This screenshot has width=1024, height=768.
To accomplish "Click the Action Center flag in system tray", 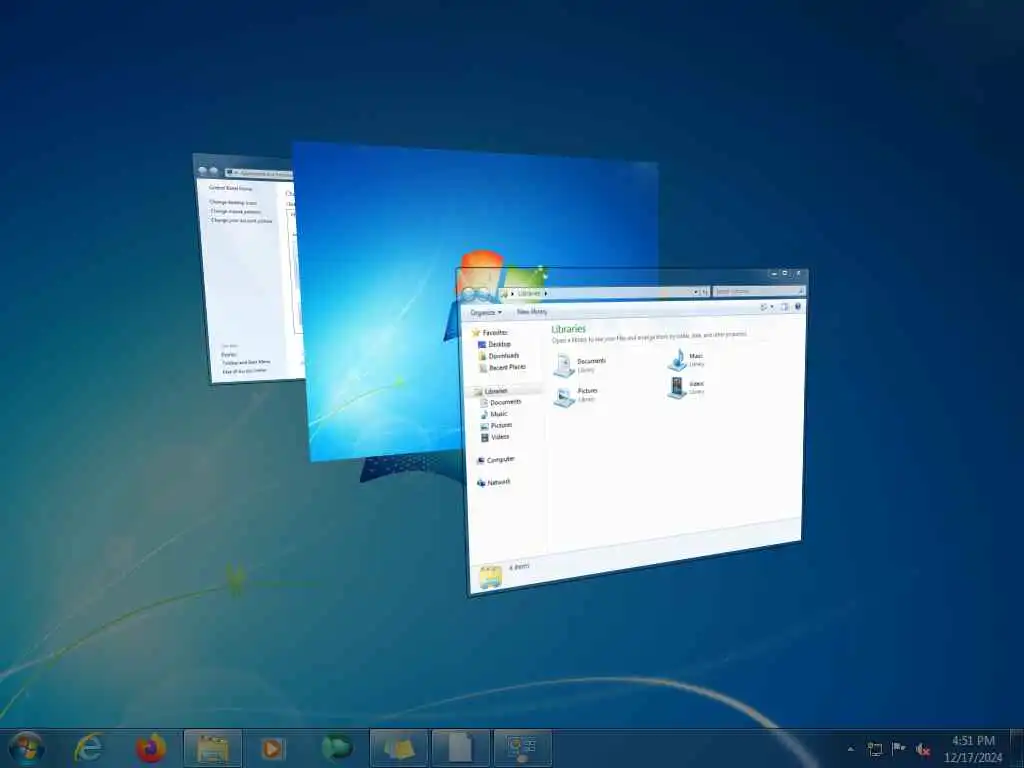I will click(899, 748).
